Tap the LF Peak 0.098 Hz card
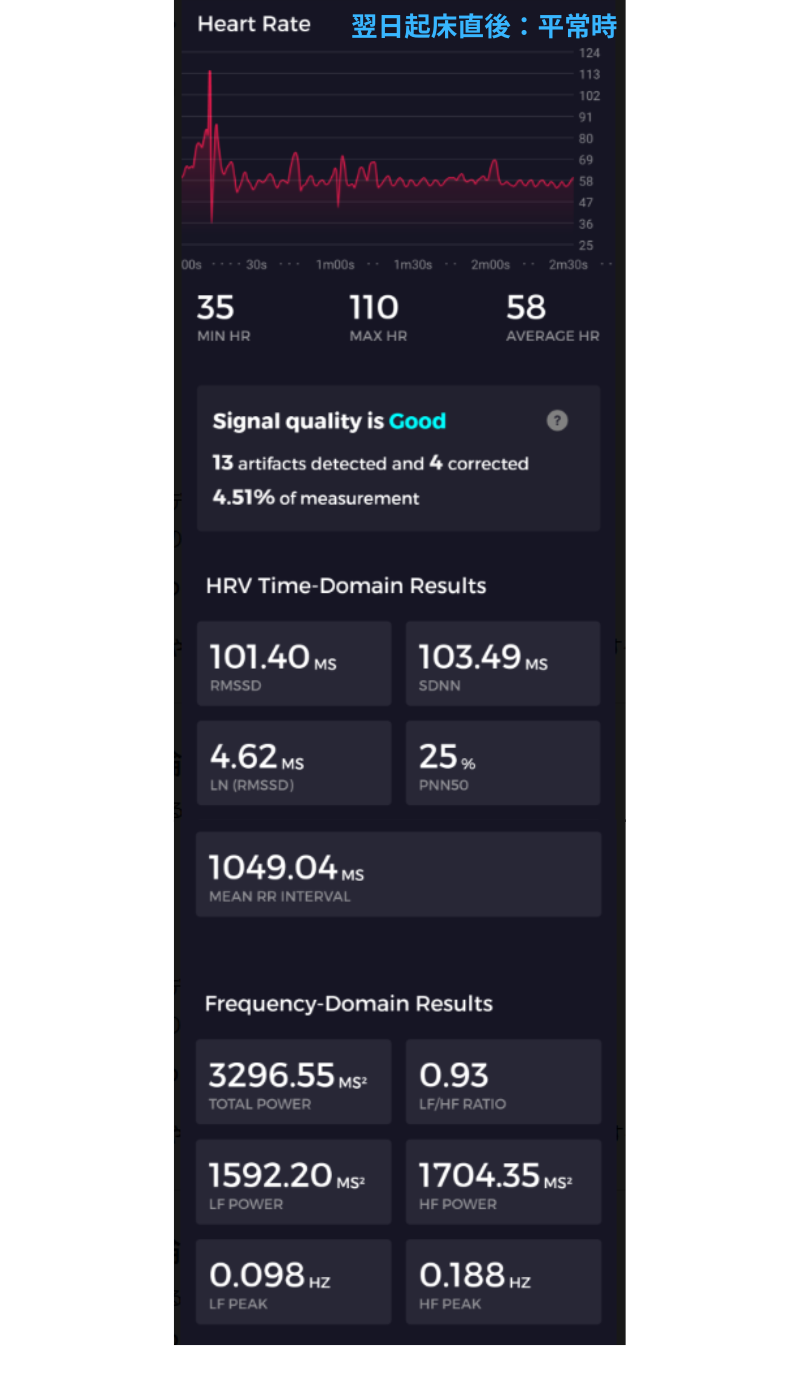The image size is (800, 1400). click(x=293, y=1282)
